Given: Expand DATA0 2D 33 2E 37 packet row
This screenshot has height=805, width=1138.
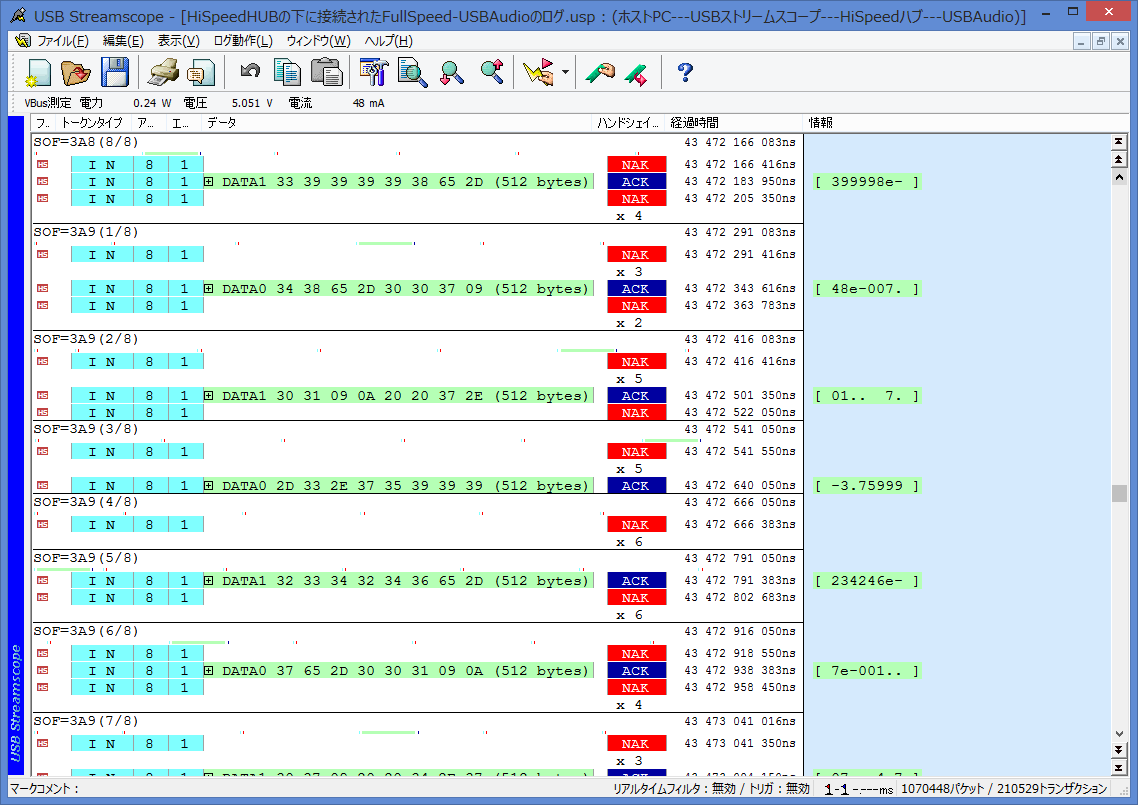Looking at the screenshot, I should (209, 486).
